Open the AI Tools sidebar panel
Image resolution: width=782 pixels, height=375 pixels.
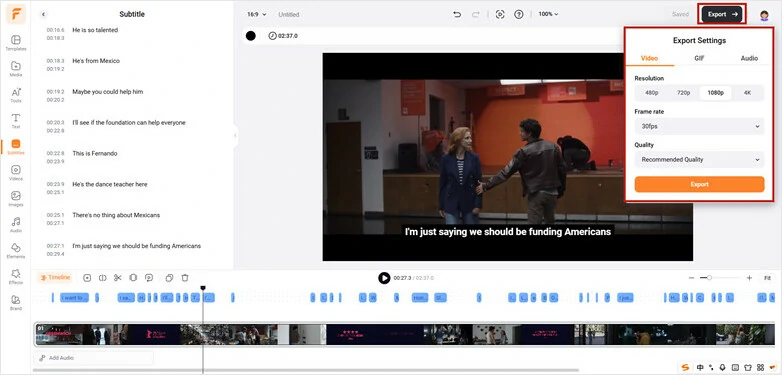(15, 95)
